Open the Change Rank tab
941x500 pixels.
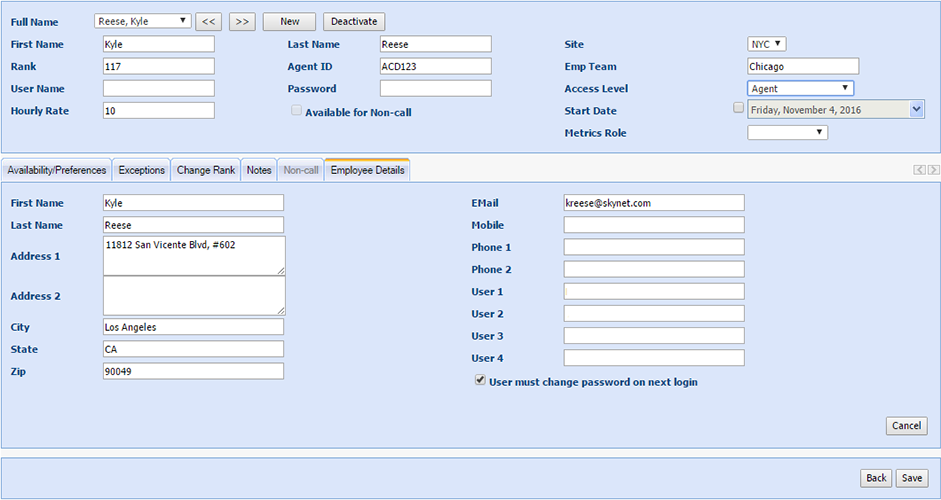click(206, 170)
